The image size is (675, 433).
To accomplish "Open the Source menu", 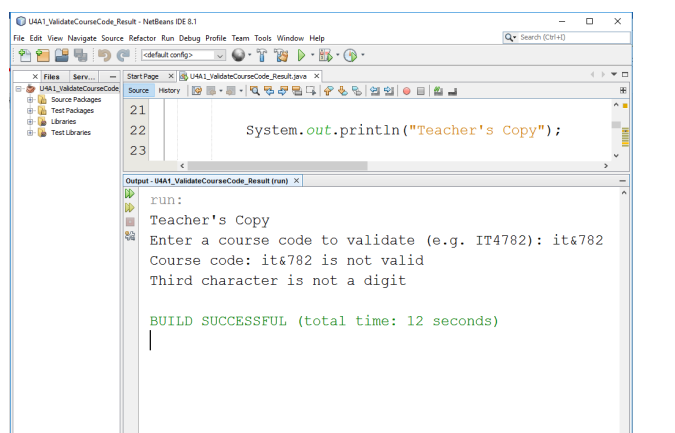I will [112, 38].
